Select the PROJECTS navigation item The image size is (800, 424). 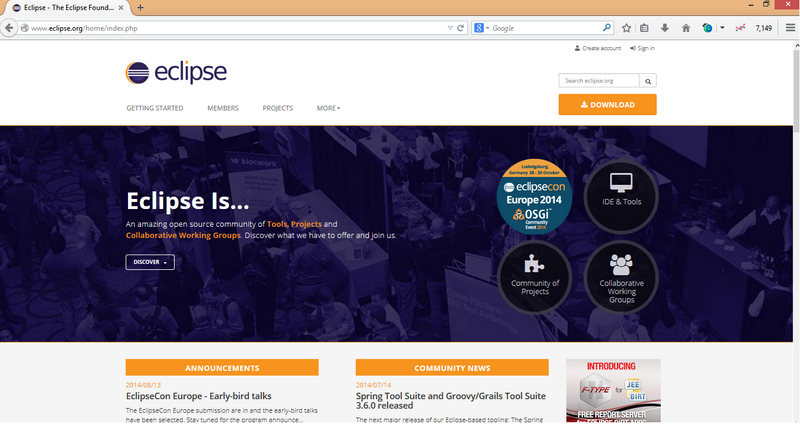(x=277, y=108)
